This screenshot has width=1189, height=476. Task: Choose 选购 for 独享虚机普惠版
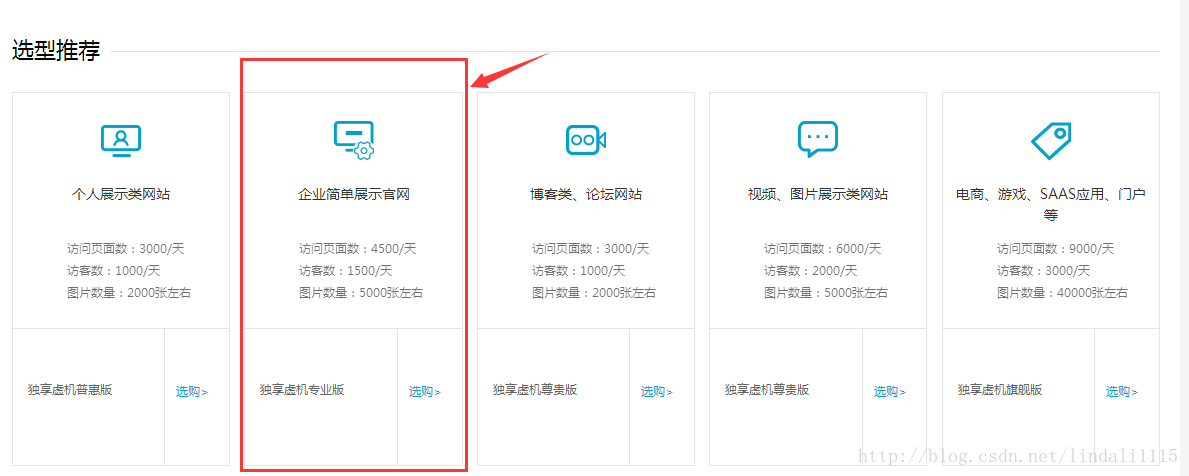click(x=192, y=392)
